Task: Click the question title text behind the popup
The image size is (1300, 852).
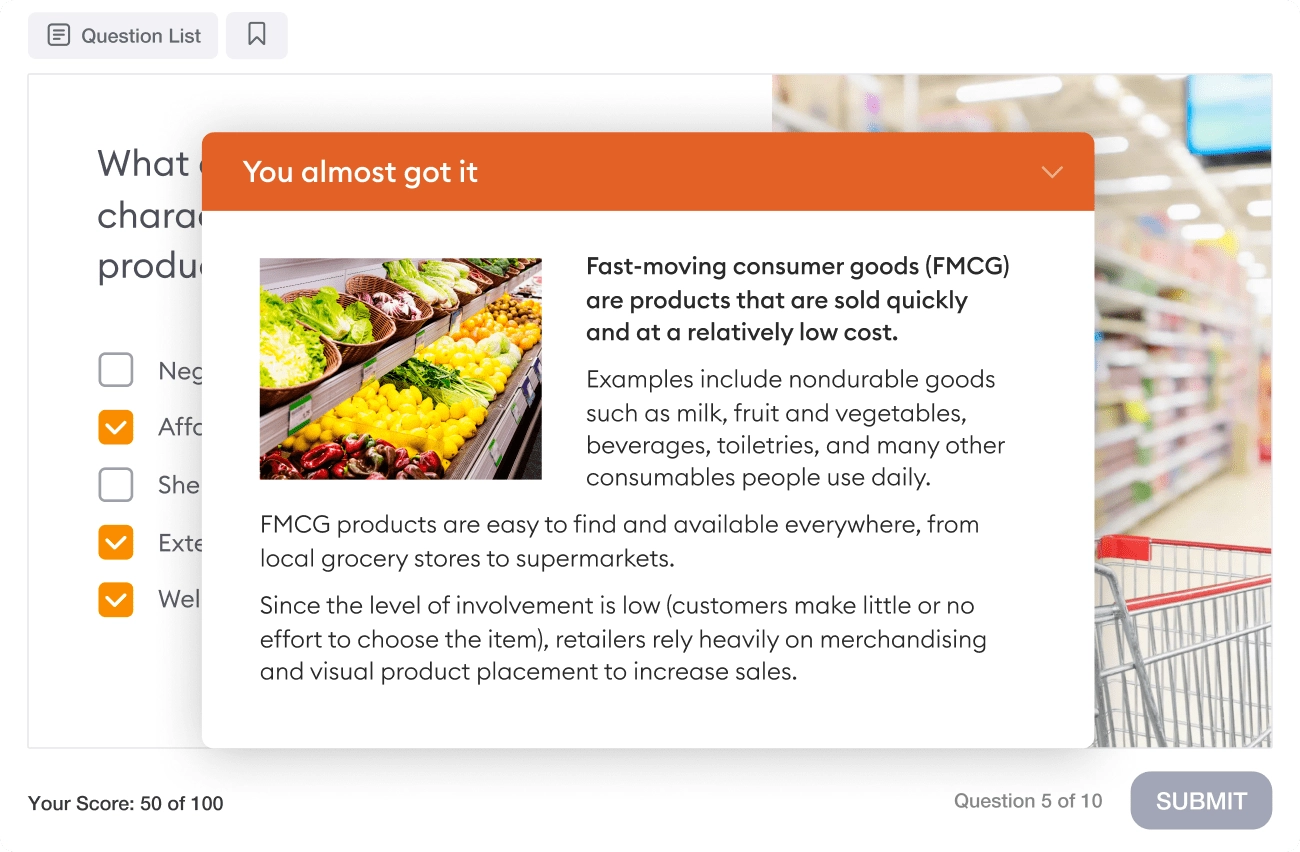Action: click(x=148, y=214)
